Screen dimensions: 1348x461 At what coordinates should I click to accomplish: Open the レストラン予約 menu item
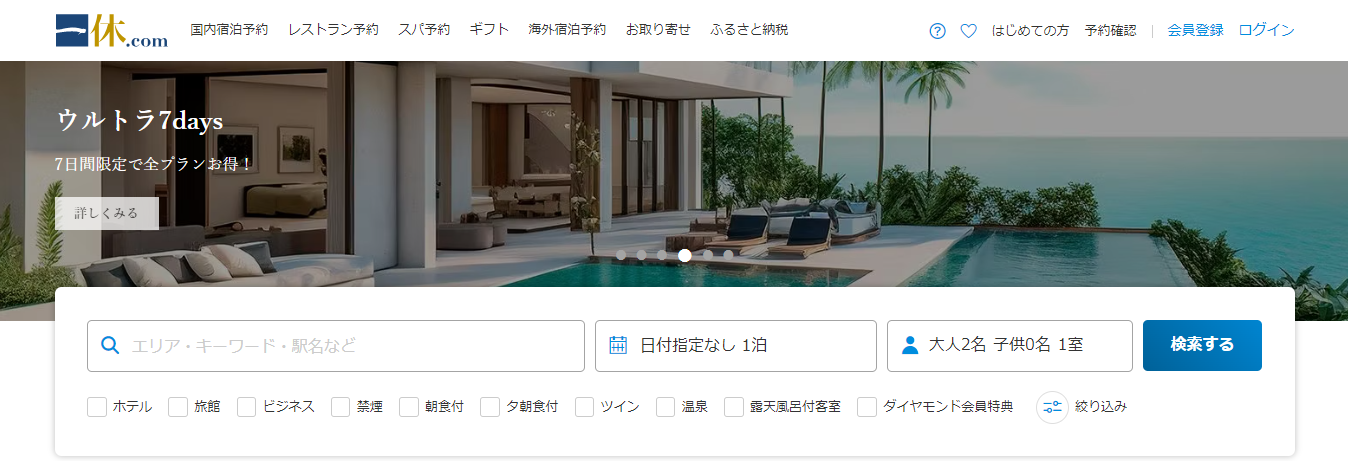point(333,30)
